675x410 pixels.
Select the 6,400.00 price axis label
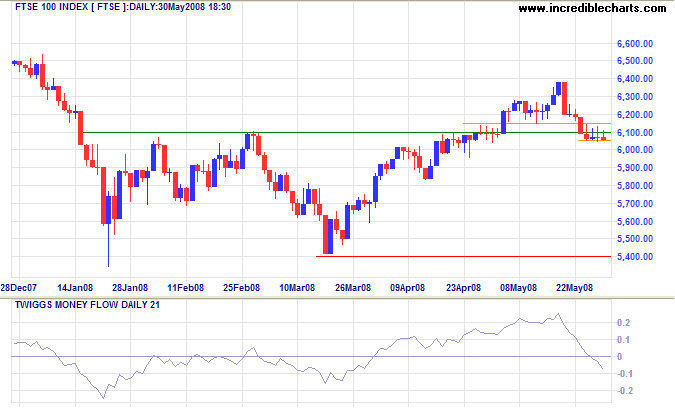point(635,79)
